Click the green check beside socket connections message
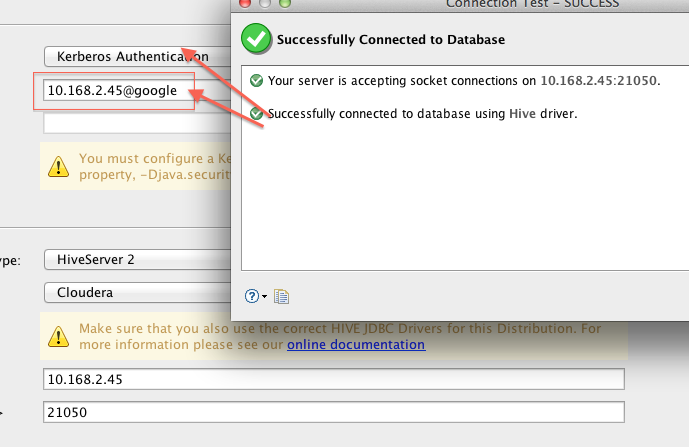This screenshot has width=689, height=447. pyautogui.click(x=257, y=80)
